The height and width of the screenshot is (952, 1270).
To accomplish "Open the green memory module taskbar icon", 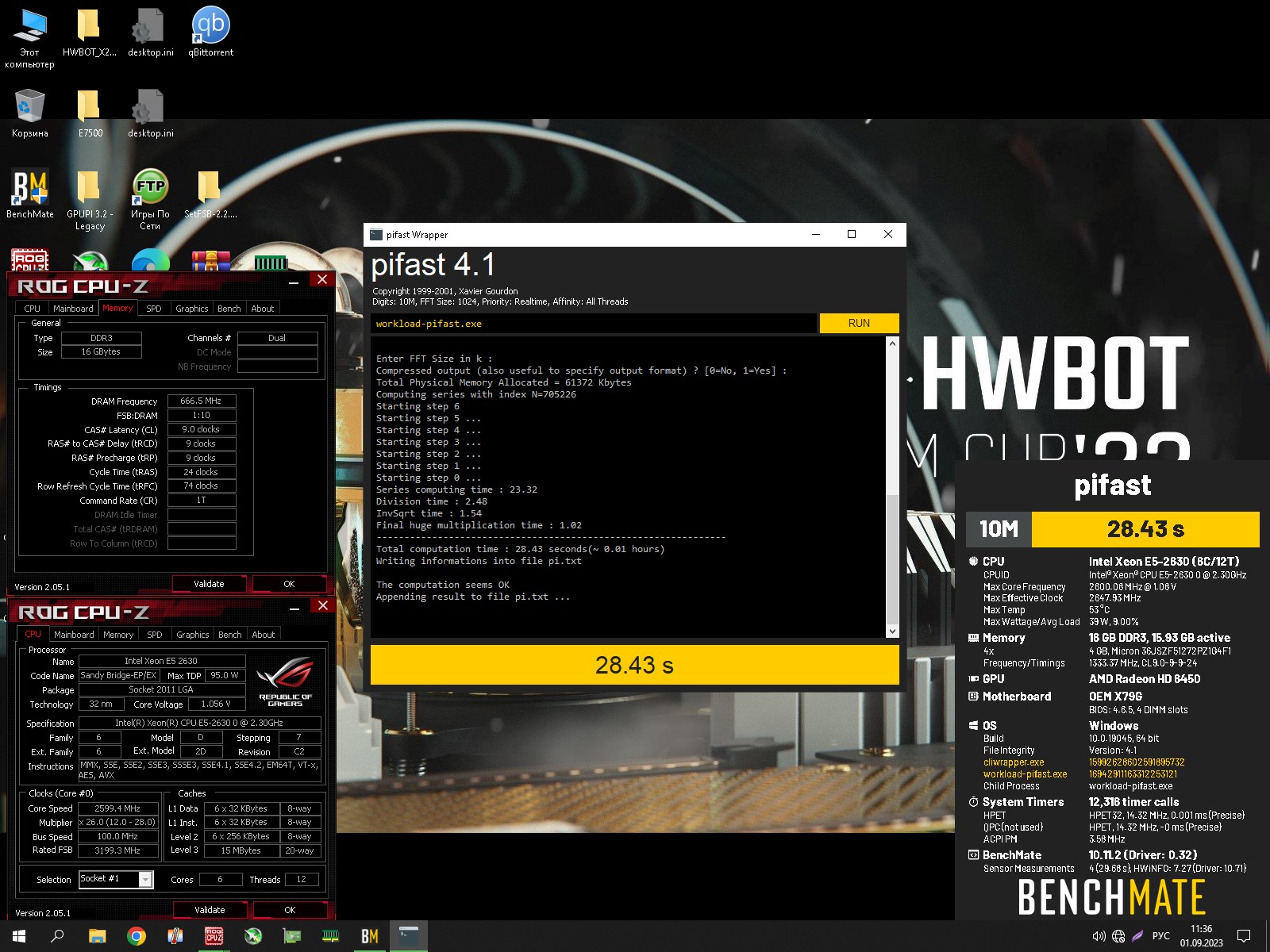I will (331, 936).
